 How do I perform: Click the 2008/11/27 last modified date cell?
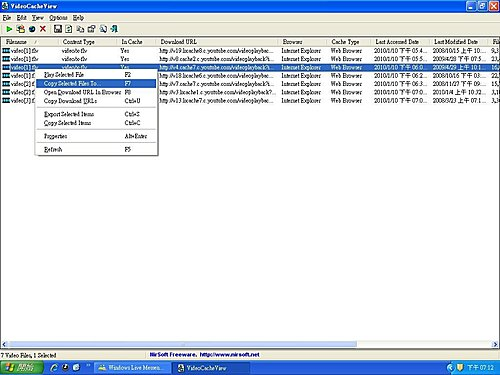tap(459, 84)
